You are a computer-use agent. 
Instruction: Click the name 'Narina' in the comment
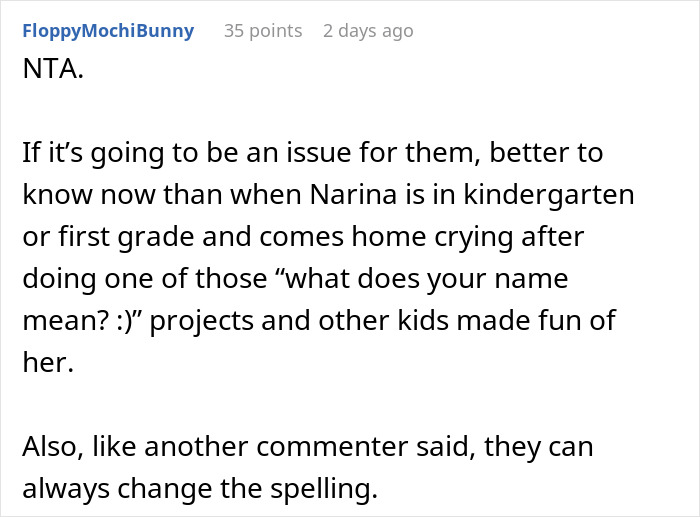click(x=353, y=195)
